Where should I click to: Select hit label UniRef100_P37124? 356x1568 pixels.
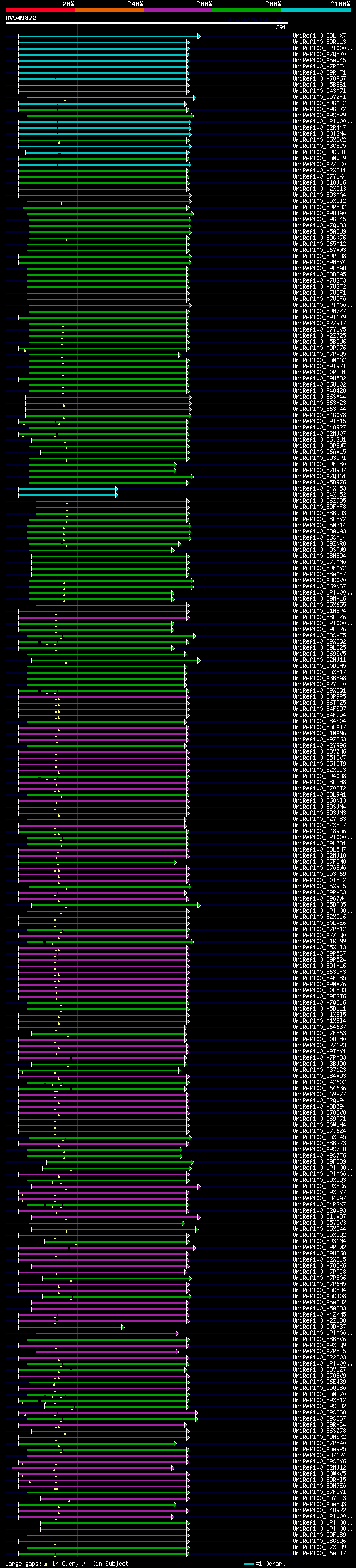click(319, 1456)
